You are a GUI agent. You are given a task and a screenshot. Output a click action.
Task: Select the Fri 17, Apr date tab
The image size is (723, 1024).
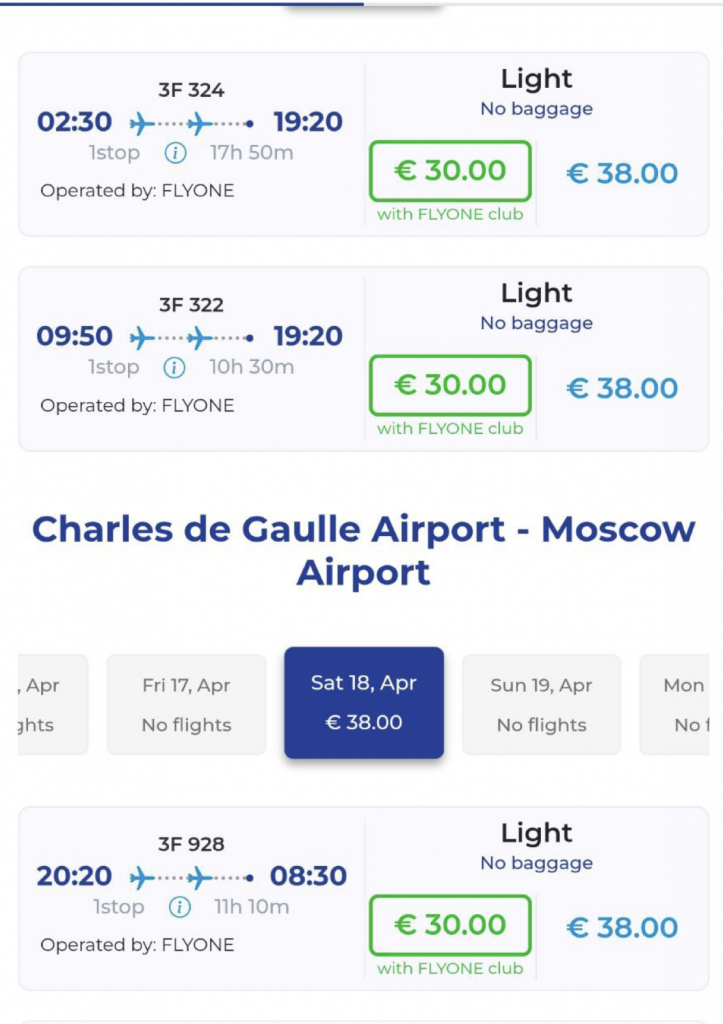[186, 704]
